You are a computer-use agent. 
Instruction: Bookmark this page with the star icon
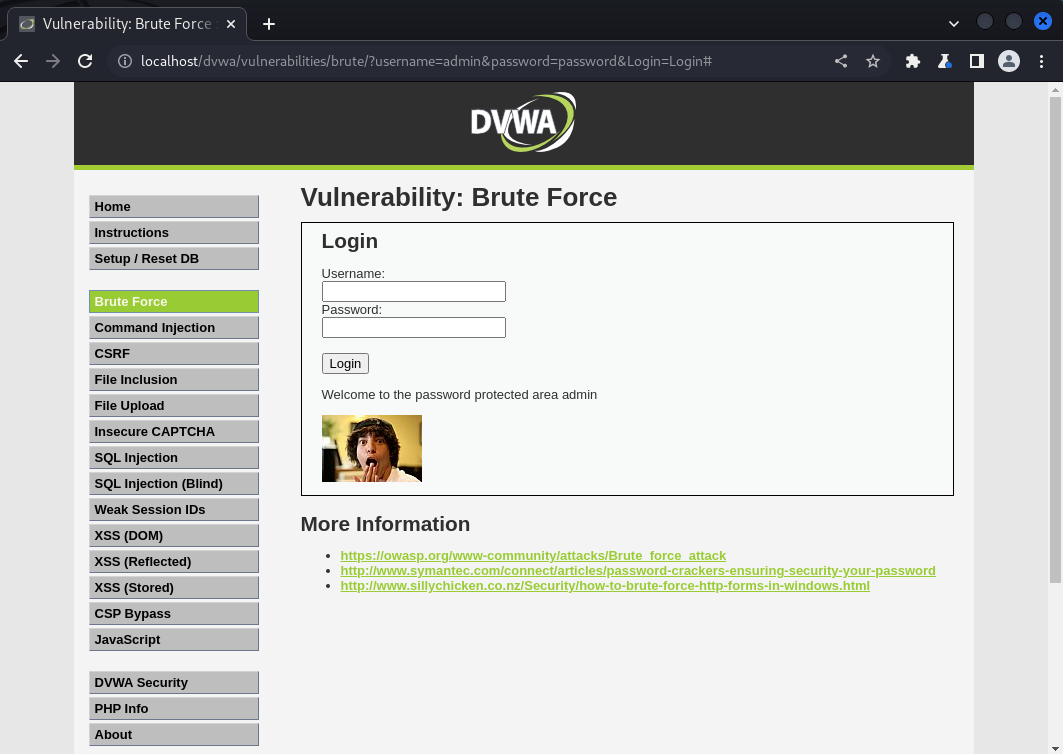(x=873, y=61)
